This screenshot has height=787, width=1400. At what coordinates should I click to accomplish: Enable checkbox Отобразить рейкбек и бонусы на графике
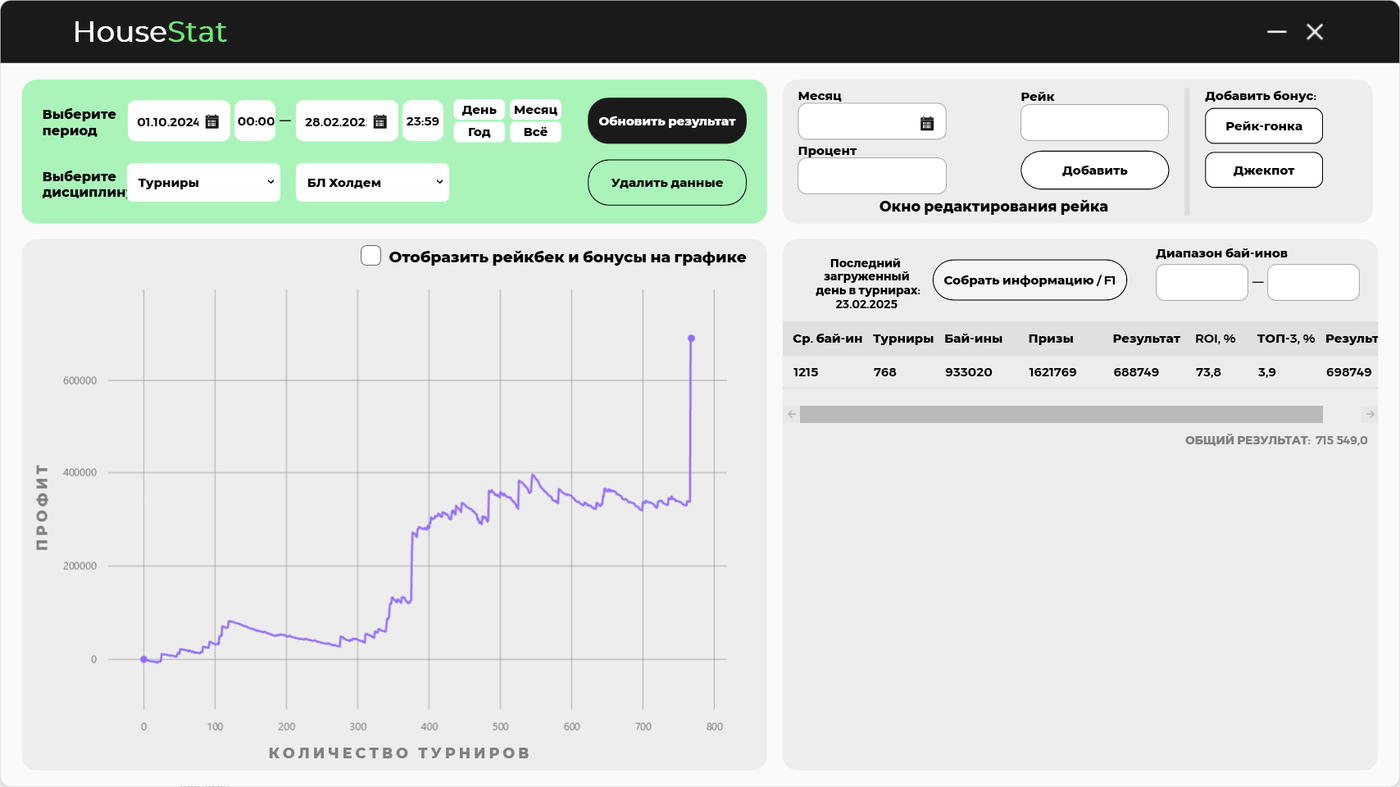point(370,255)
